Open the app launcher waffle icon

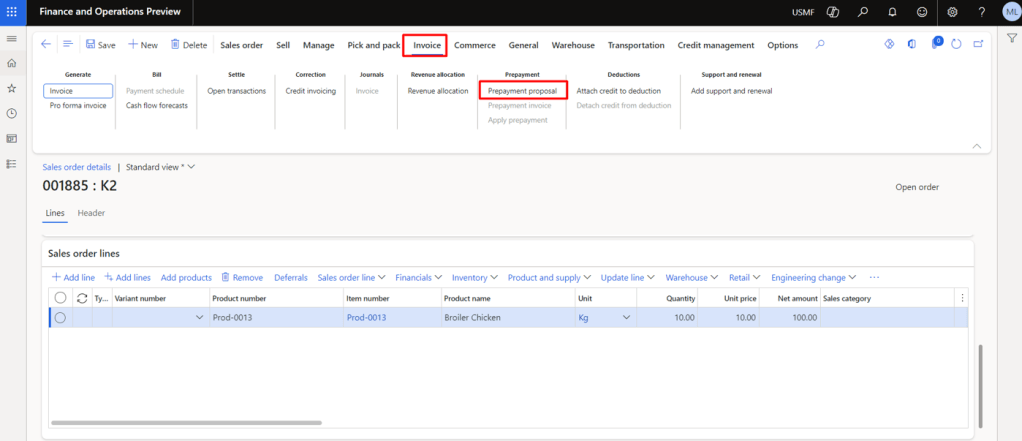click(x=11, y=12)
